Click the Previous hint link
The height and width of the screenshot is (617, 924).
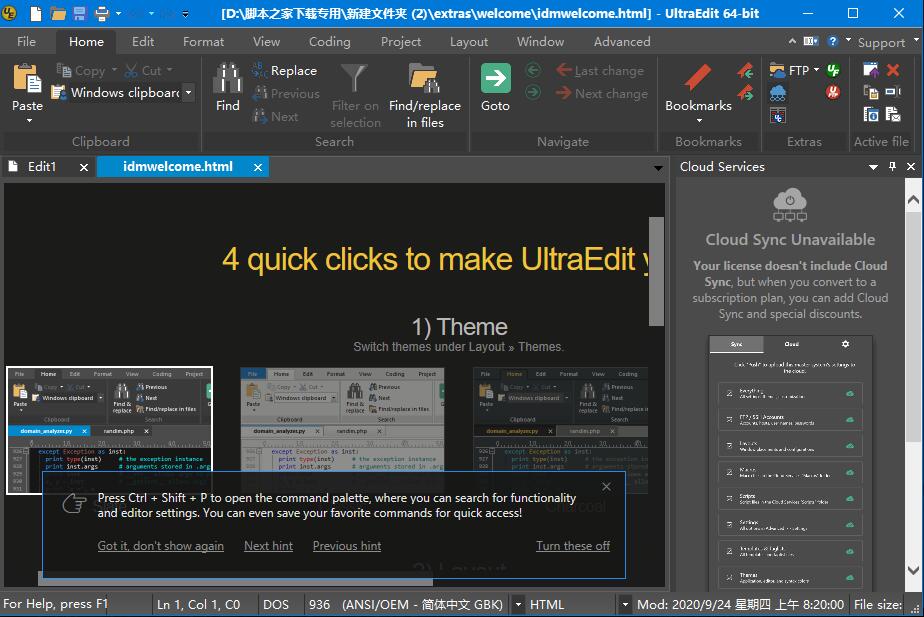pyautogui.click(x=346, y=546)
